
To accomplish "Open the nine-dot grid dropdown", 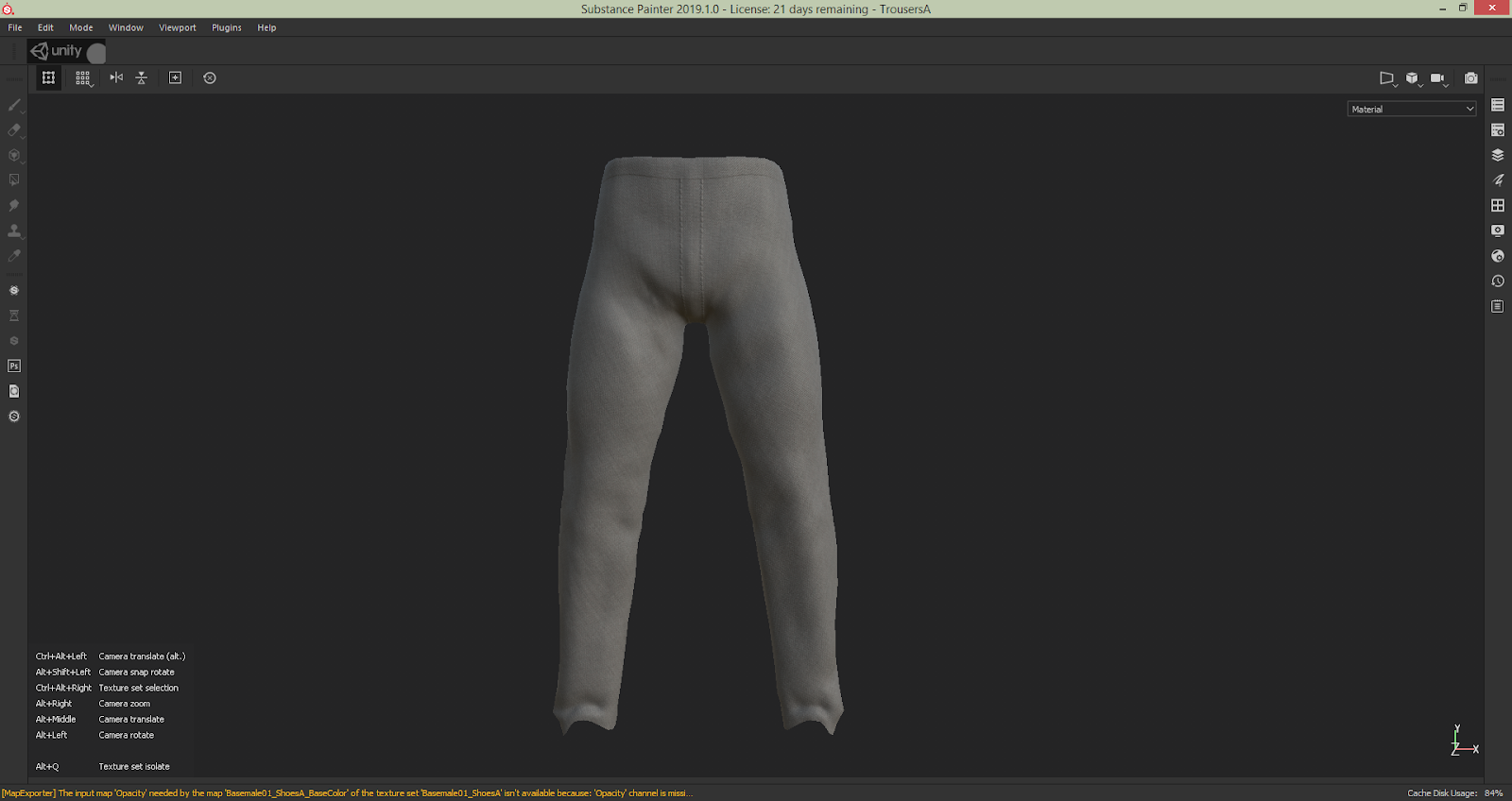I will point(84,78).
